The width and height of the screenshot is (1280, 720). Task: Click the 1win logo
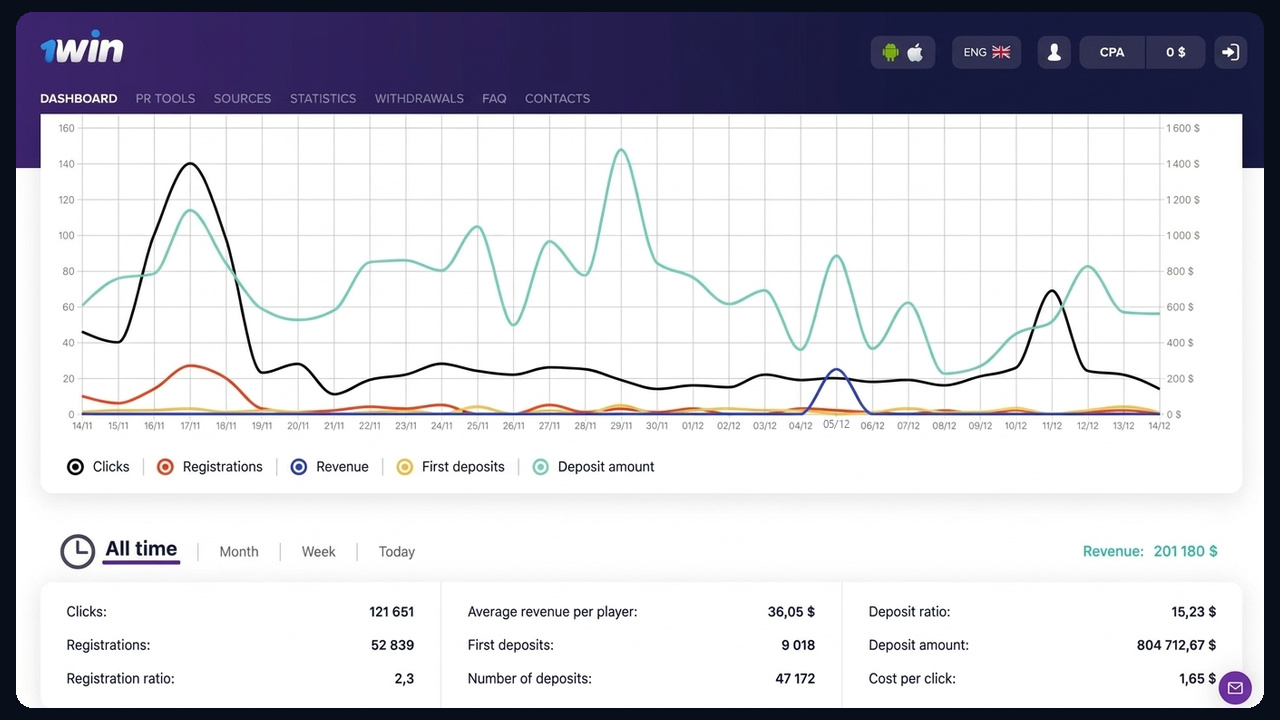(x=81, y=48)
